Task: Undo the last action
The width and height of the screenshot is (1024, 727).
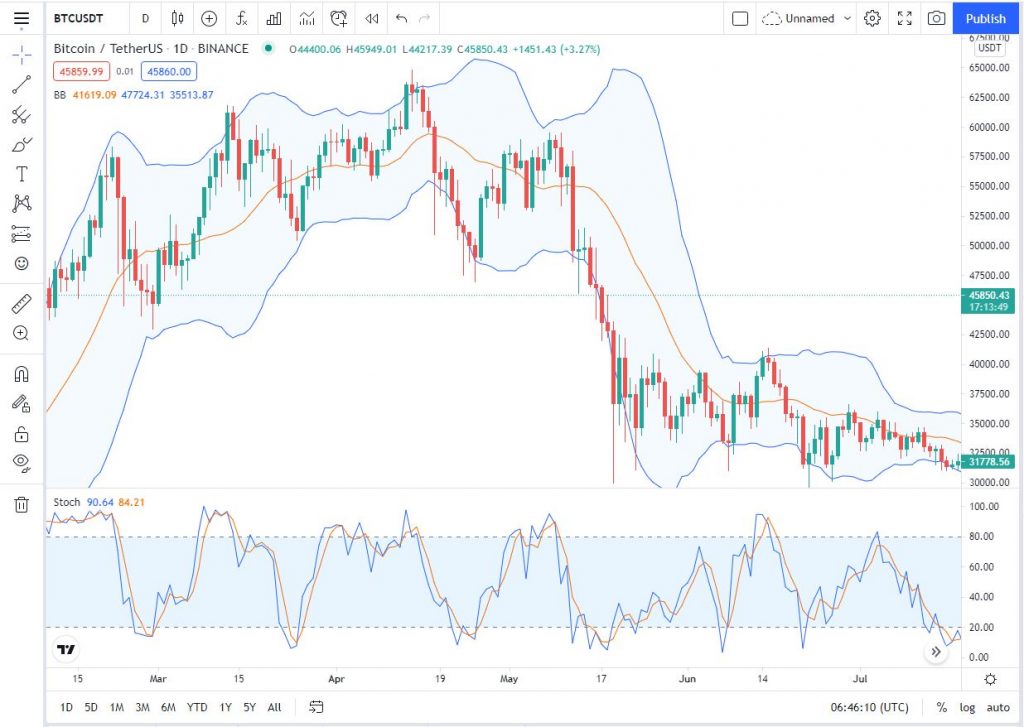Action: click(402, 18)
